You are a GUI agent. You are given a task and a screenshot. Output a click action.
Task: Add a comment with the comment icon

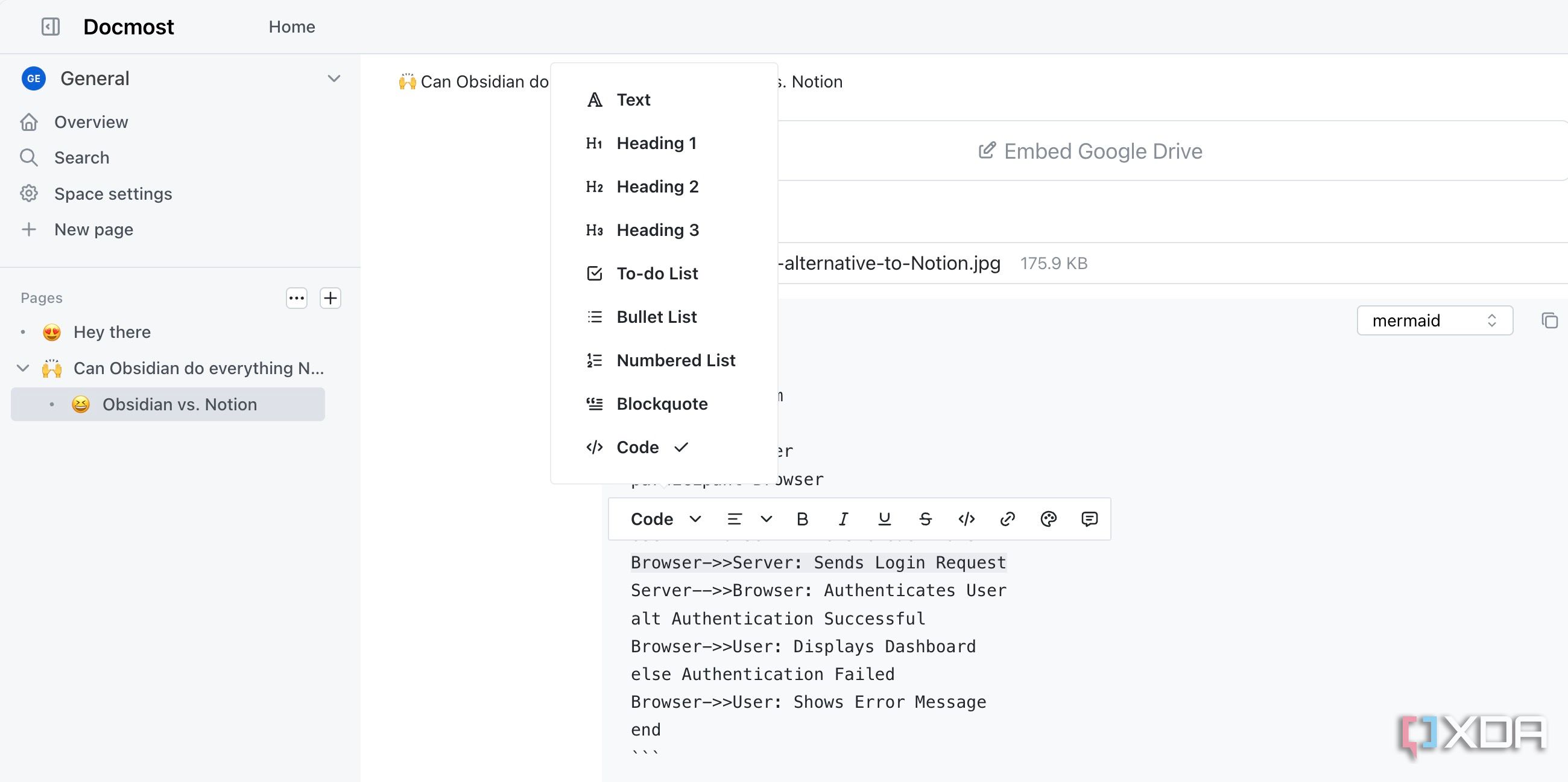click(1089, 519)
